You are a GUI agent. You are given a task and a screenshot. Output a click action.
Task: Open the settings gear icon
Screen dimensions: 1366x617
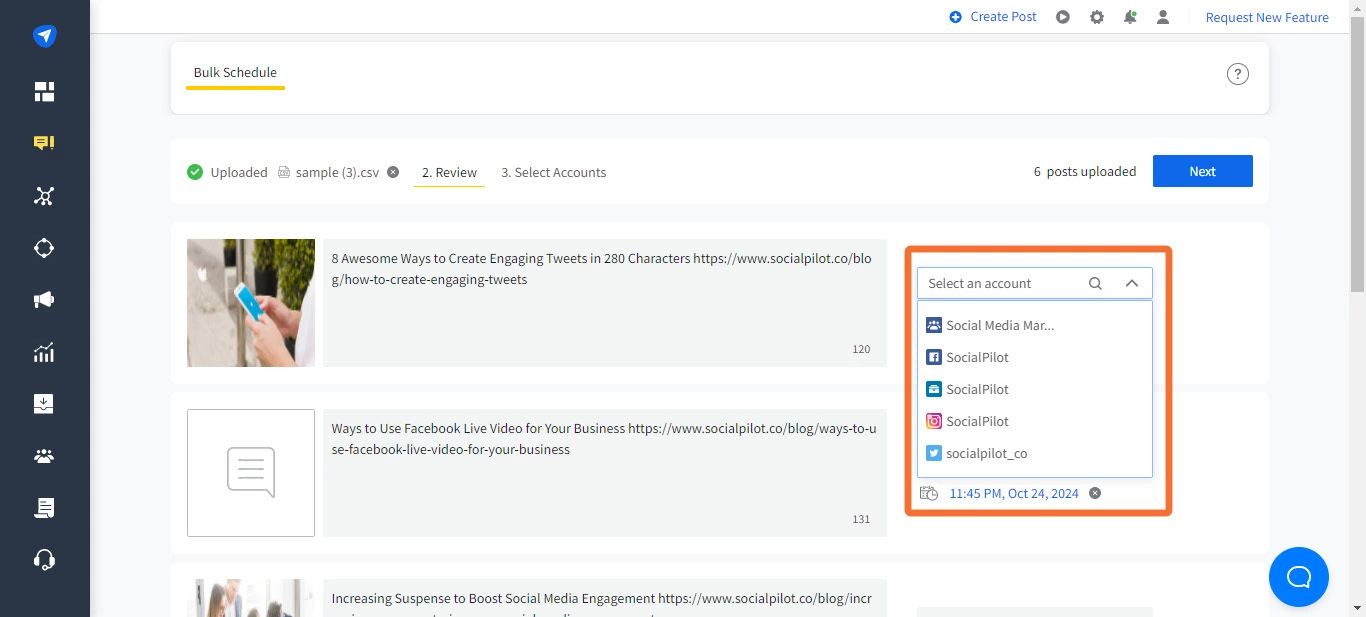click(x=1097, y=17)
